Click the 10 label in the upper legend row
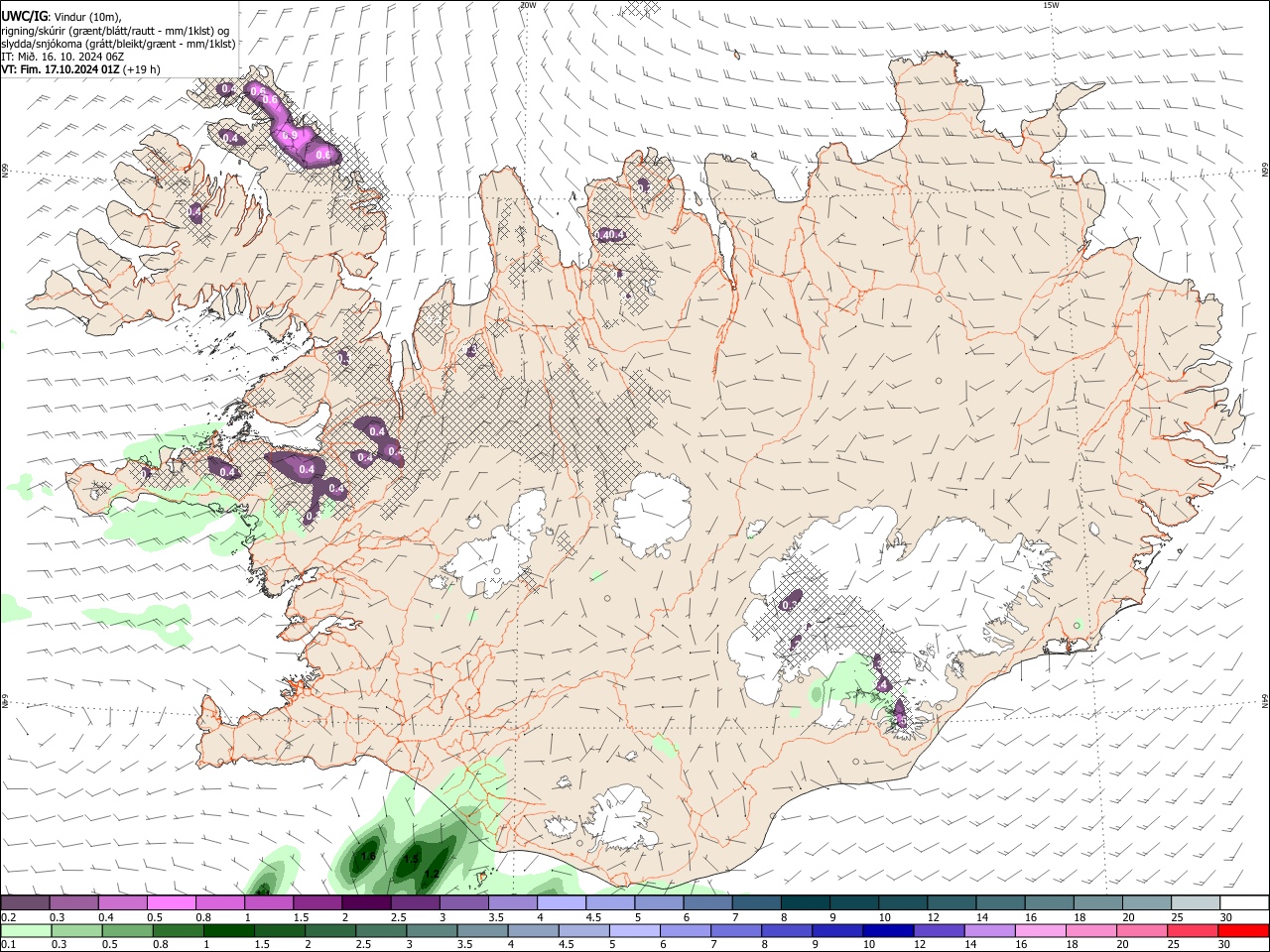This screenshot has height=952, width=1270. (885, 917)
